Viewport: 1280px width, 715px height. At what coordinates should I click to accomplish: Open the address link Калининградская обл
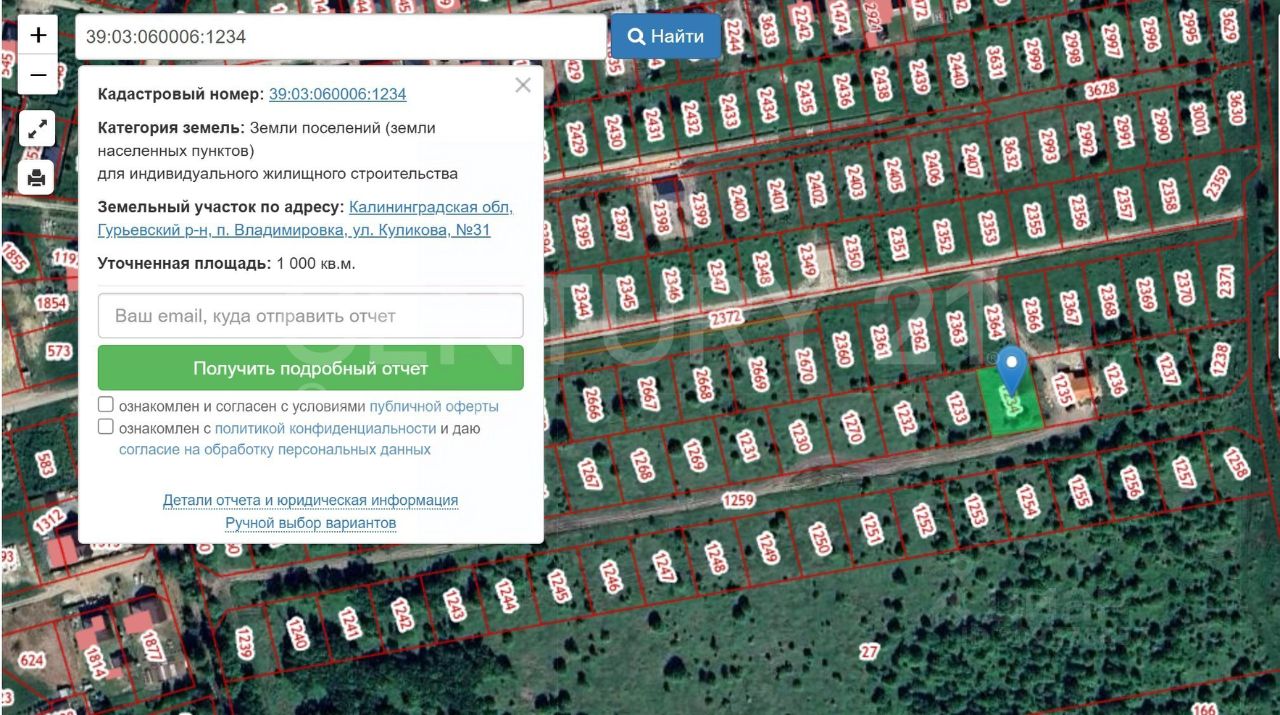pyautogui.click(x=431, y=207)
